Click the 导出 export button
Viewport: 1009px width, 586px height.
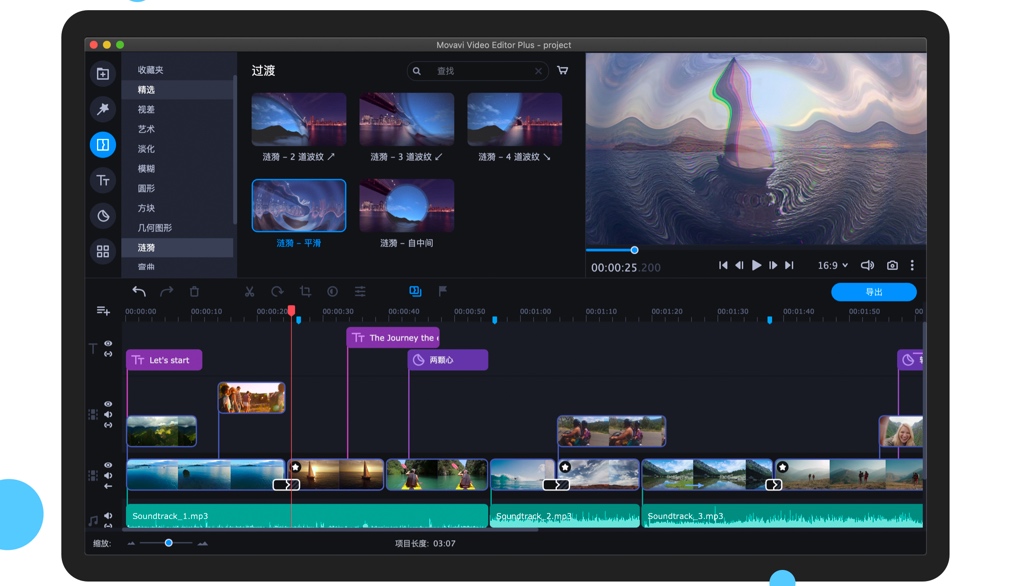[x=873, y=291]
